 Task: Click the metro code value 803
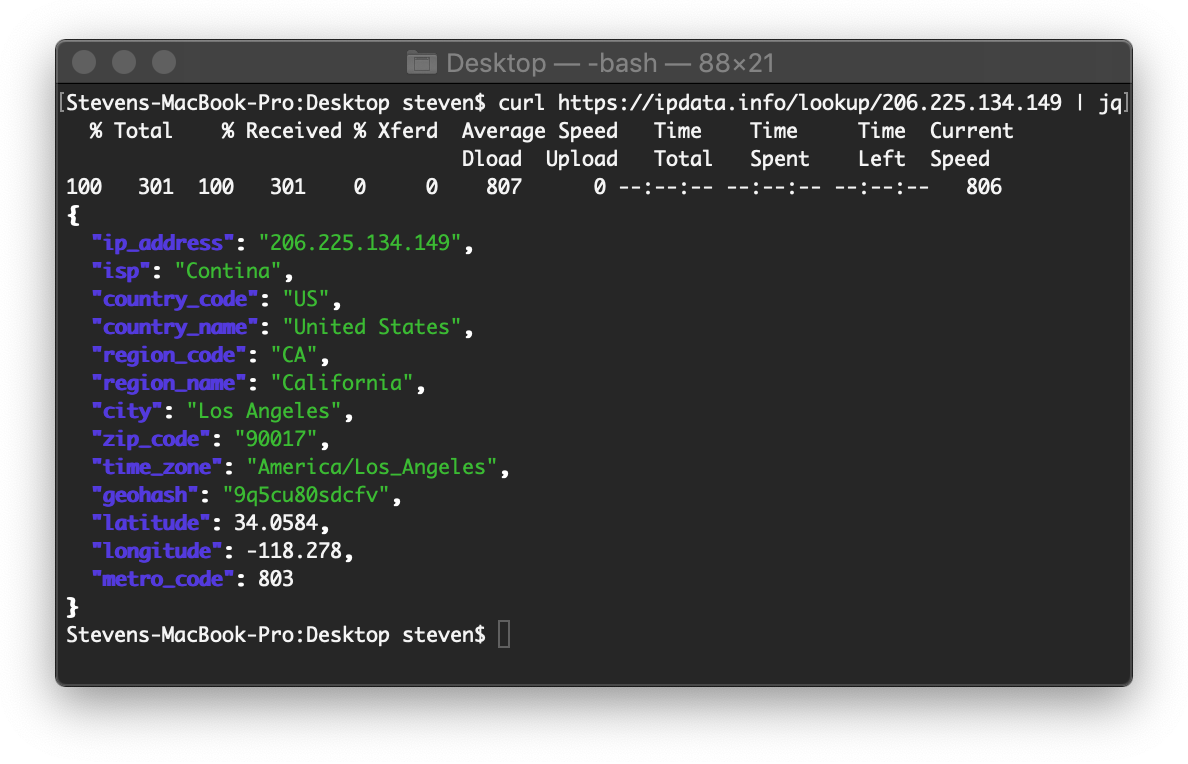(276, 579)
